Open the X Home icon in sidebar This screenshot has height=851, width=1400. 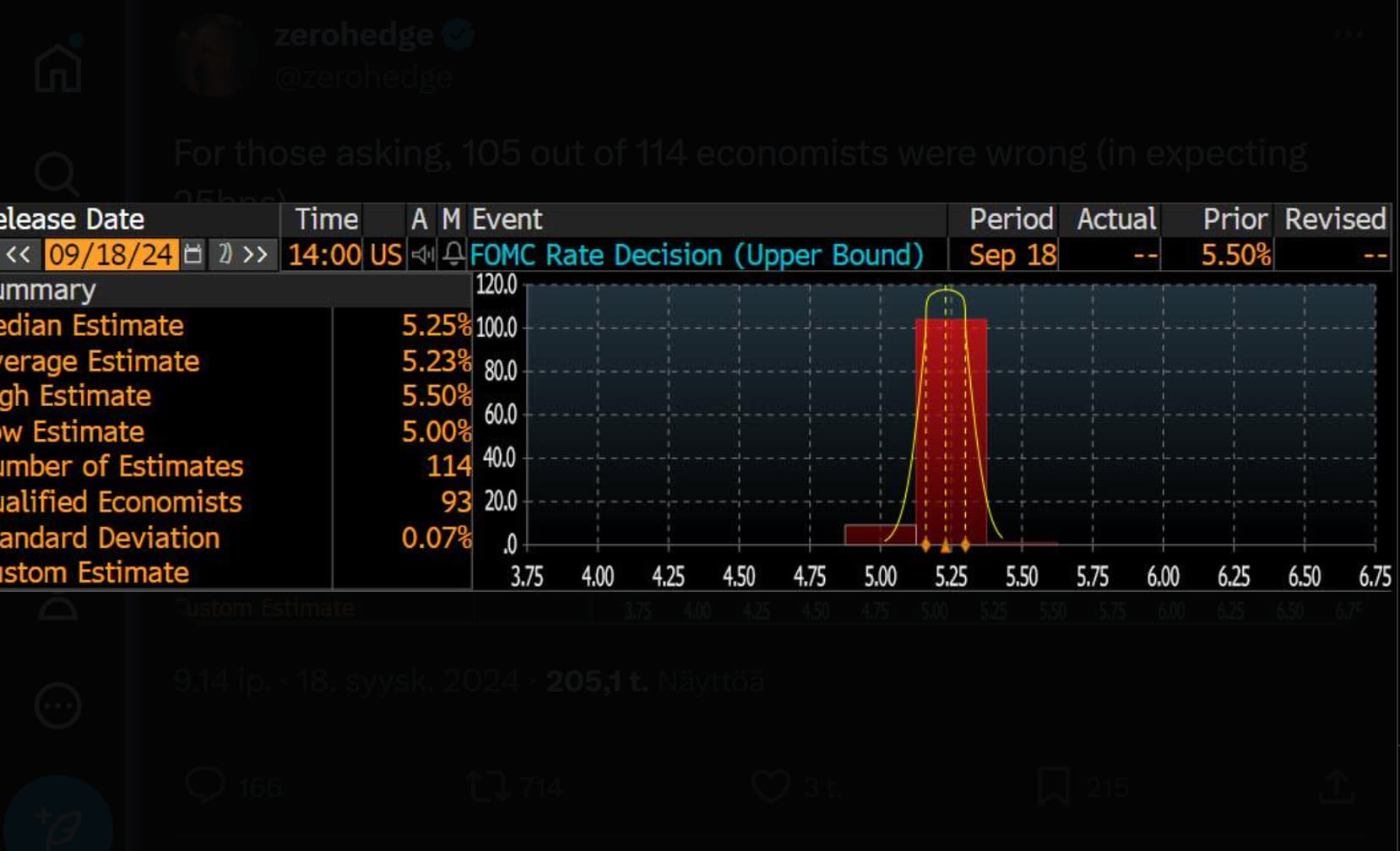tap(58, 66)
